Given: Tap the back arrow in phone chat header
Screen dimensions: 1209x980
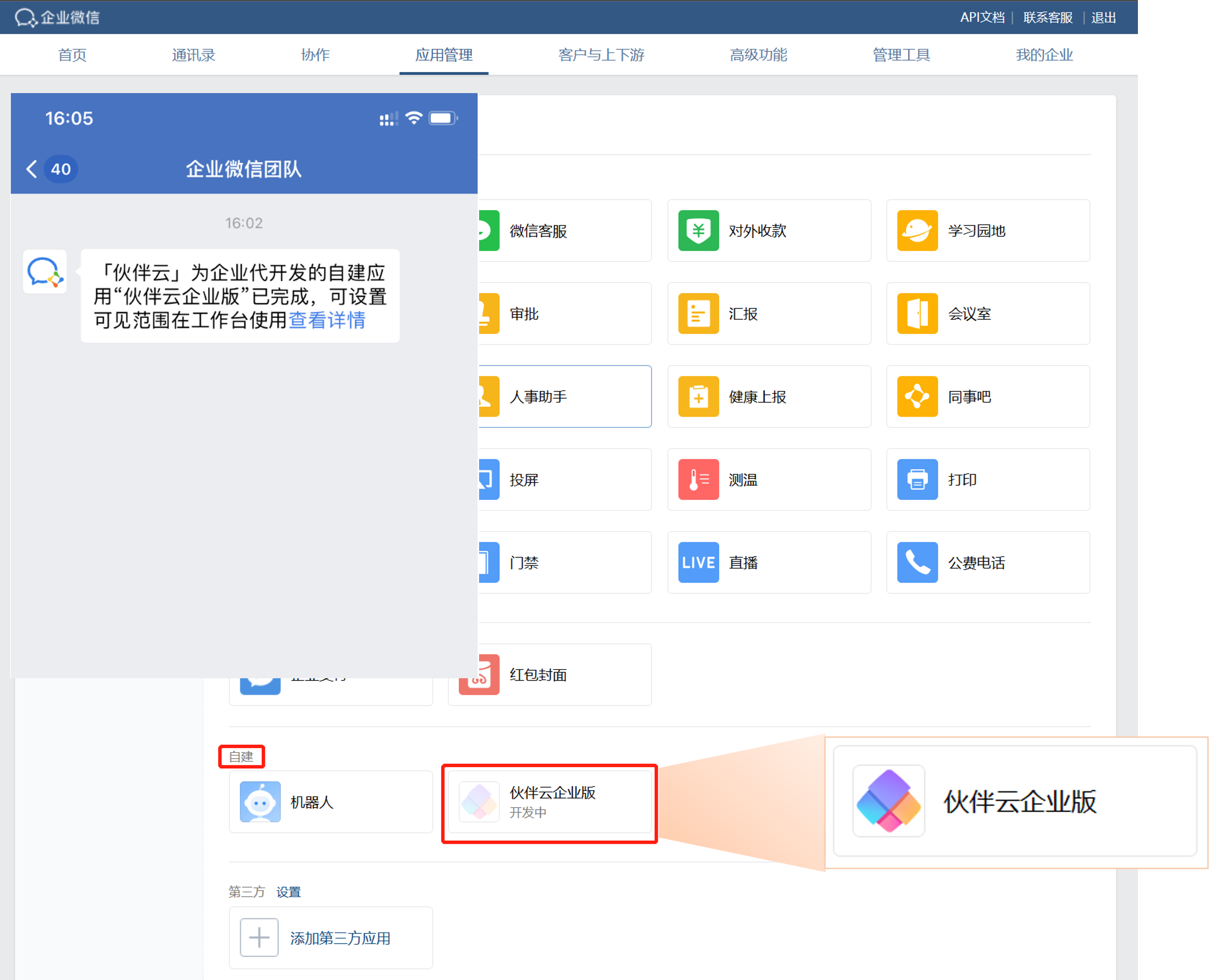Looking at the screenshot, I should point(32,169).
